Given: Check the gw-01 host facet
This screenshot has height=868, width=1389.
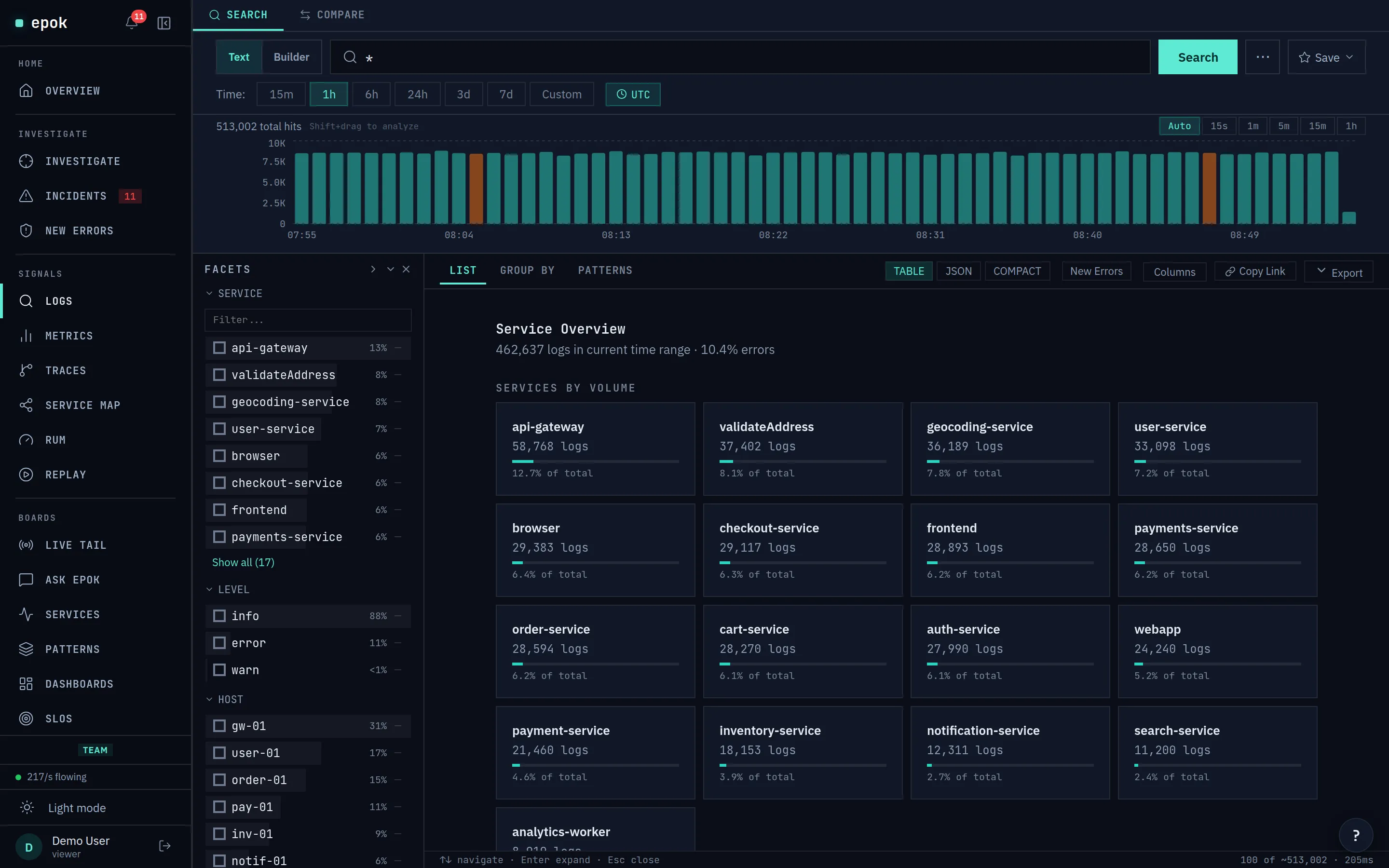Looking at the screenshot, I should 219,726.
